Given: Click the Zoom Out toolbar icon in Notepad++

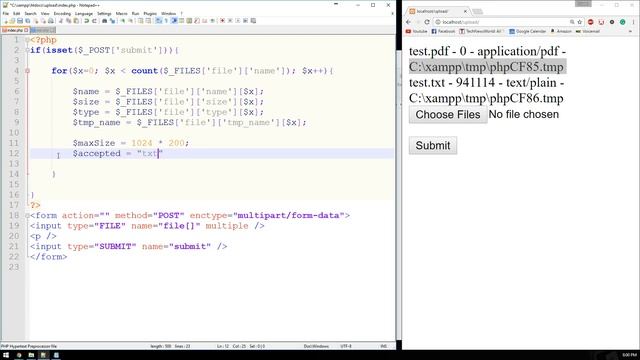Looking at the screenshot, I should click(130, 21).
